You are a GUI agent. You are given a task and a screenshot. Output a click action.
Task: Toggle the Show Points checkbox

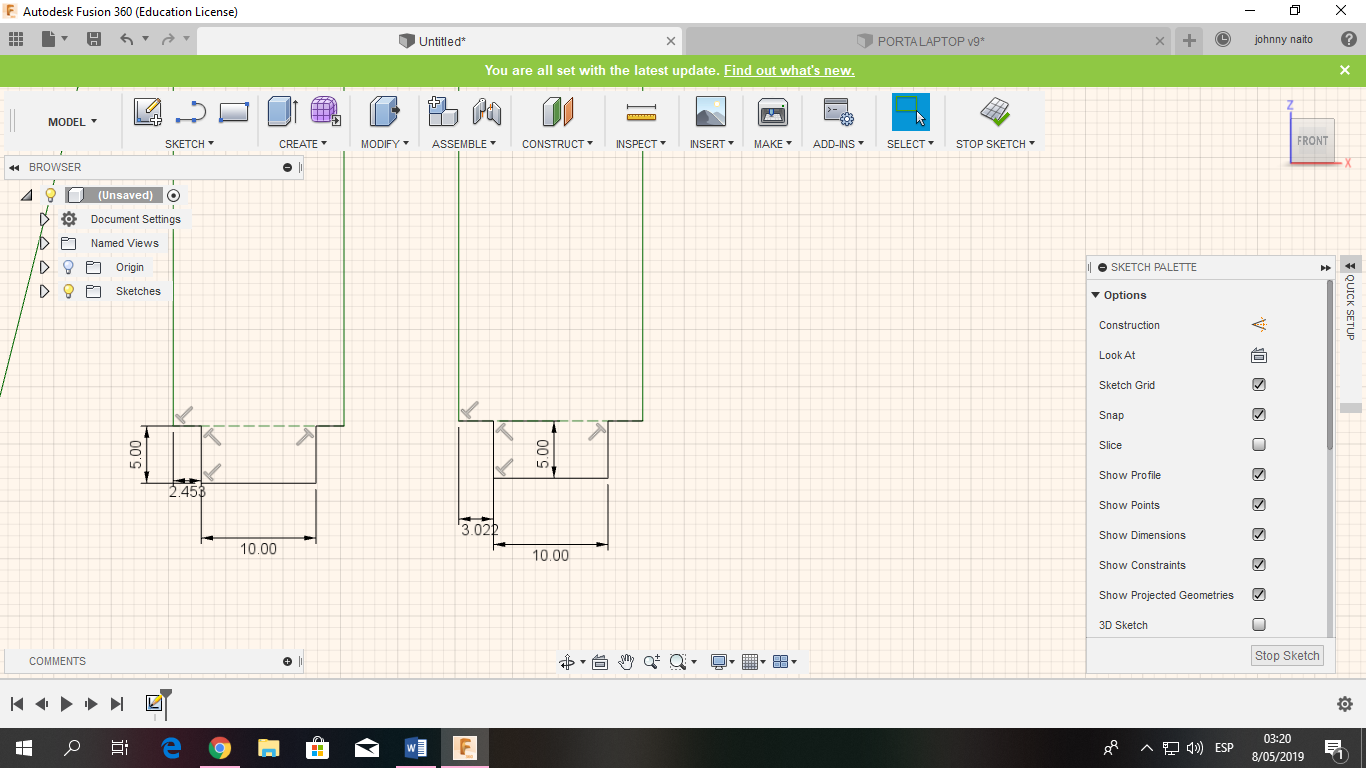(1259, 505)
